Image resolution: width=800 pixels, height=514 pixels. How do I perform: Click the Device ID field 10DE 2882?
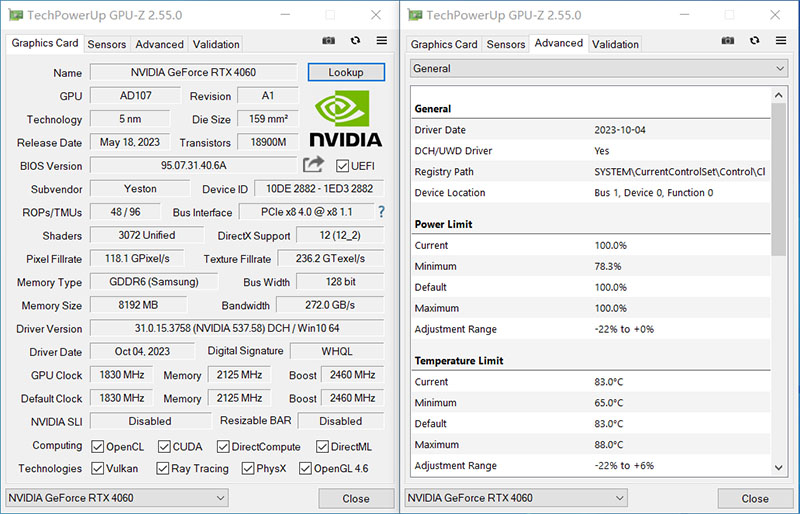(x=319, y=188)
